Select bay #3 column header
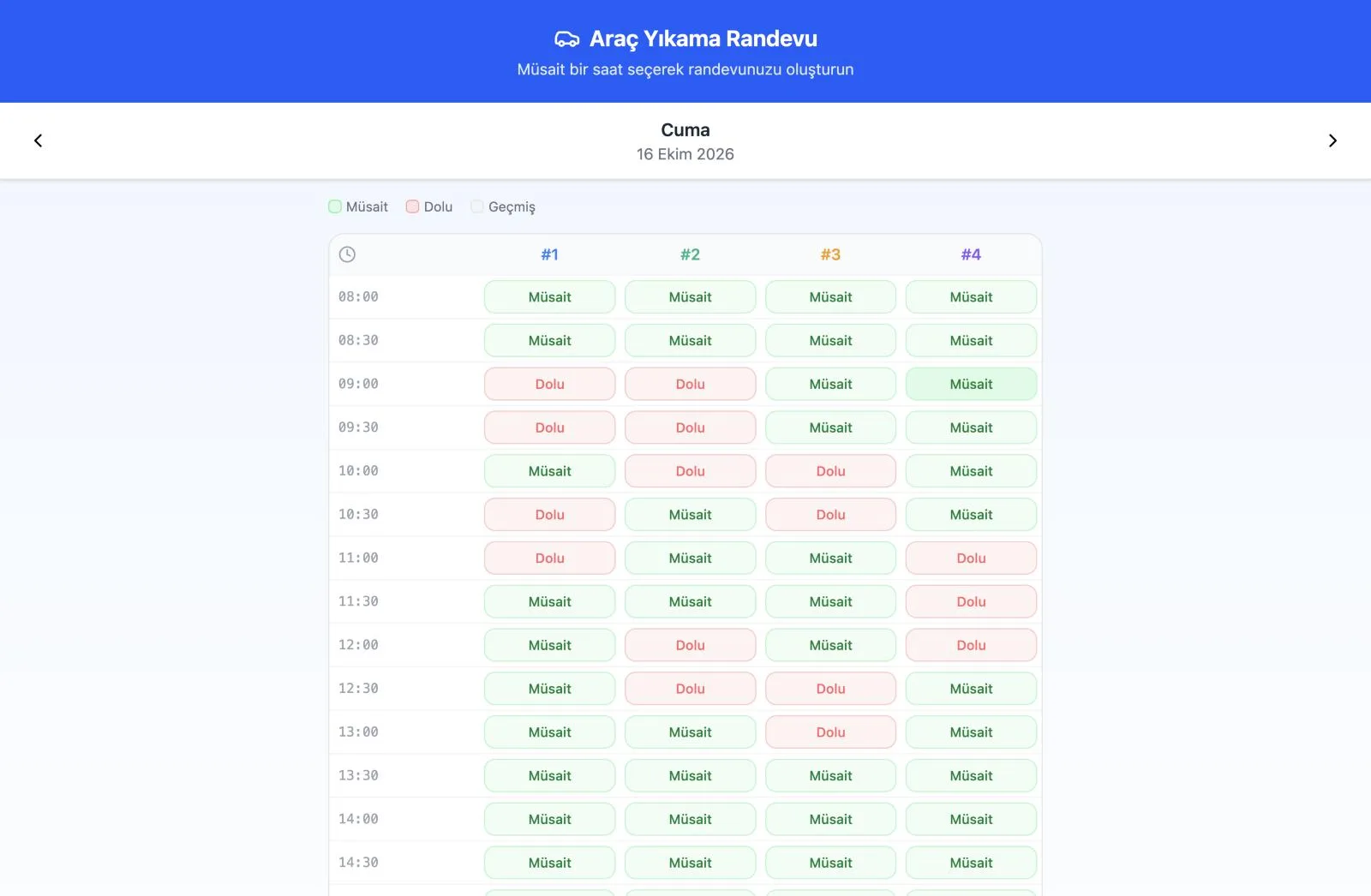 point(831,254)
